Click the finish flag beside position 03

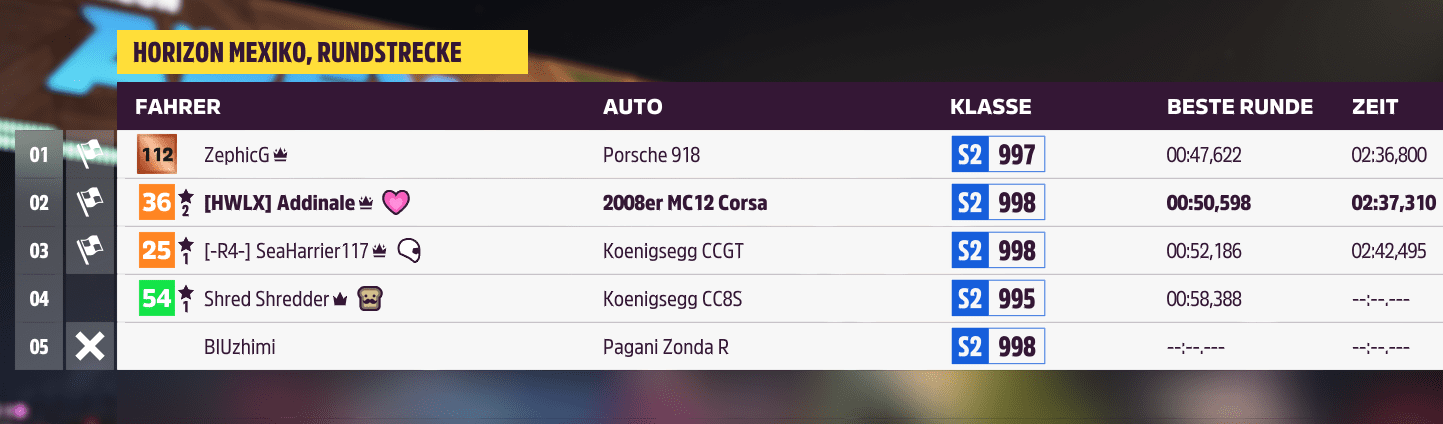point(90,250)
